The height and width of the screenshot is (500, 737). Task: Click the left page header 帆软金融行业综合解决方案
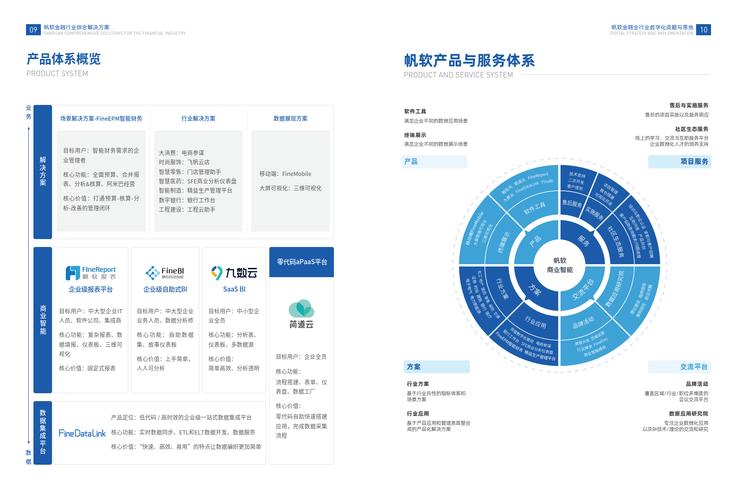tap(77, 27)
